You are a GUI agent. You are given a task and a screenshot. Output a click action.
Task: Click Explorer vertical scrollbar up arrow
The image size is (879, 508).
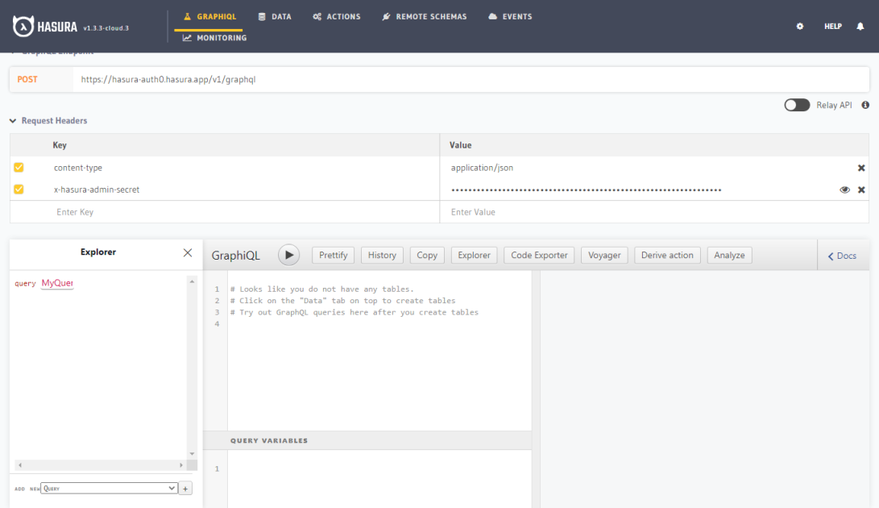(x=192, y=281)
